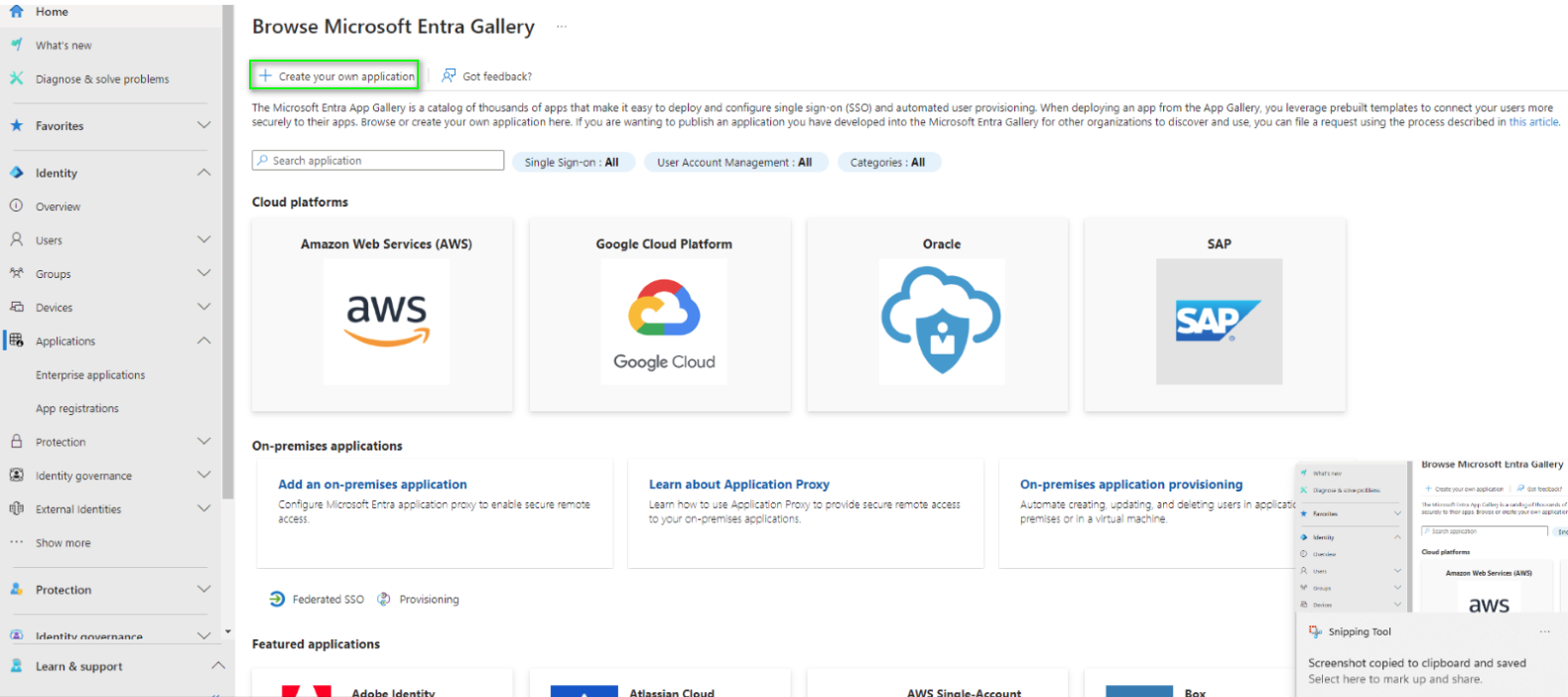Open the 'this article' link

[1534, 122]
